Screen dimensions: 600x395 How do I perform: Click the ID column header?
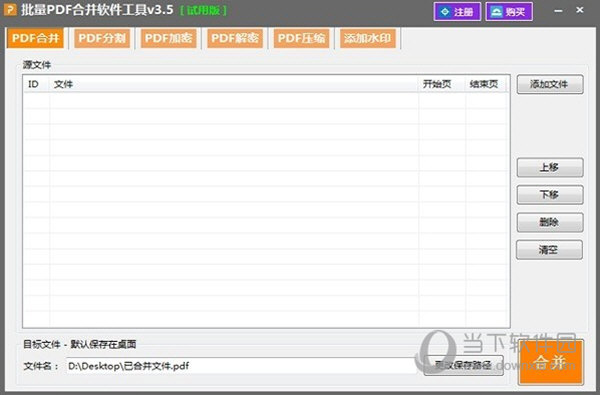coord(37,84)
